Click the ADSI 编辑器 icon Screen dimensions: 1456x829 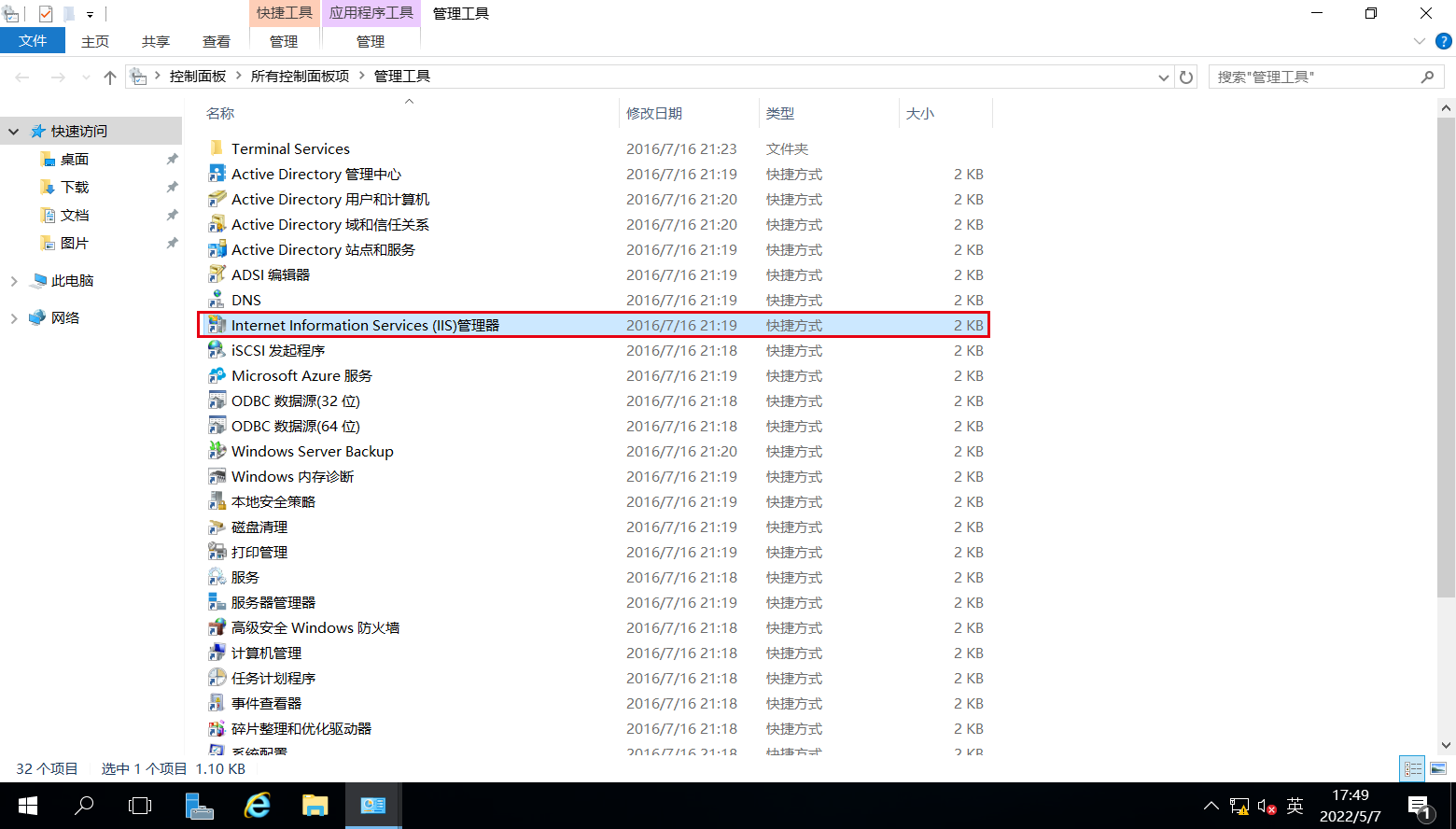tap(217, 274)
